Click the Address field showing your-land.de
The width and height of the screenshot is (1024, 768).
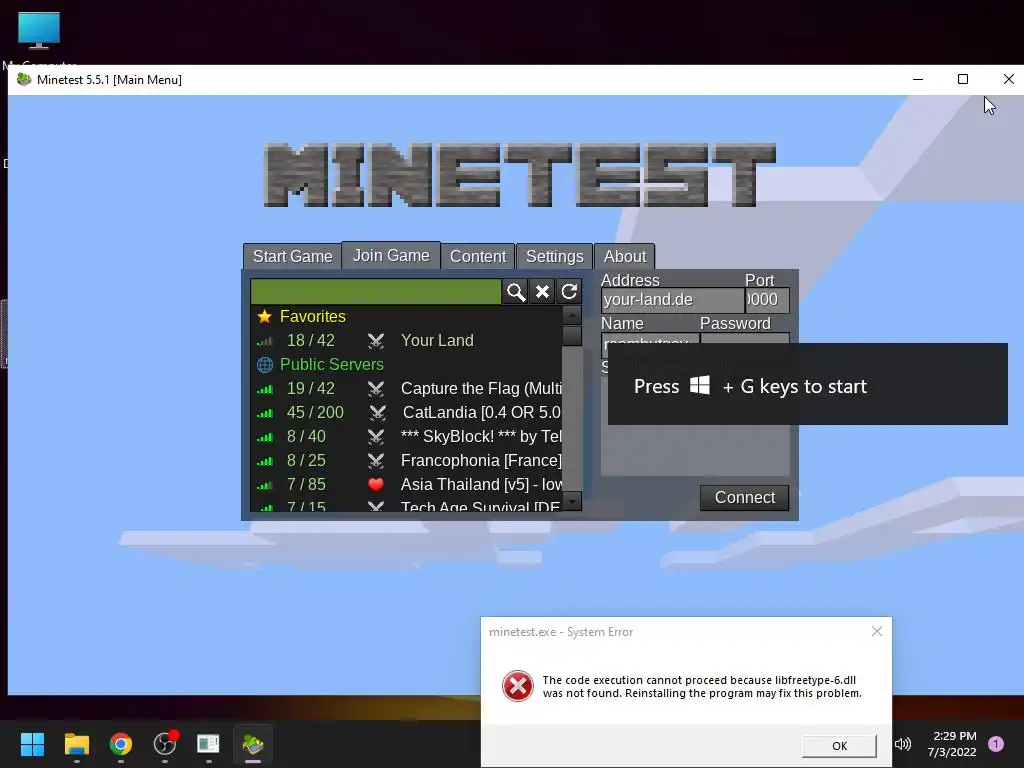click(x=672, y=300)
